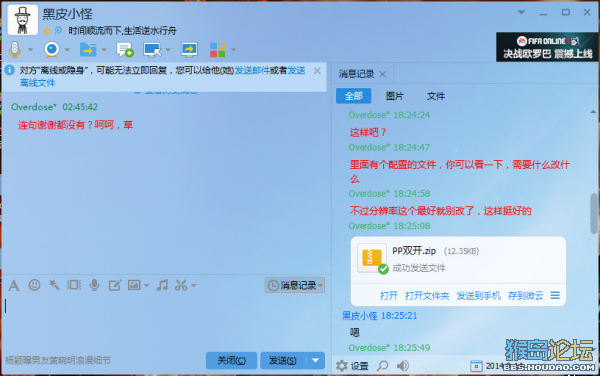Open the remote desktop icon
Screen dimensions: 600x376
click(x=152, y=49)
